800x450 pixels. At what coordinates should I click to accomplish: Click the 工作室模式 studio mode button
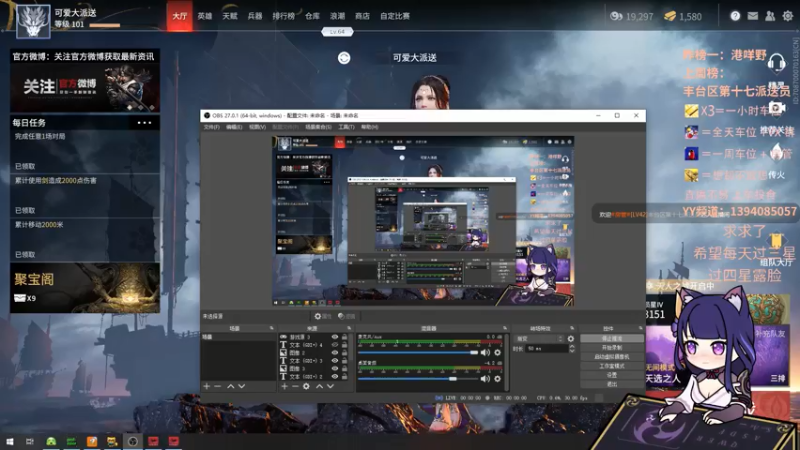pyautogui.click(x=612, y=366)
